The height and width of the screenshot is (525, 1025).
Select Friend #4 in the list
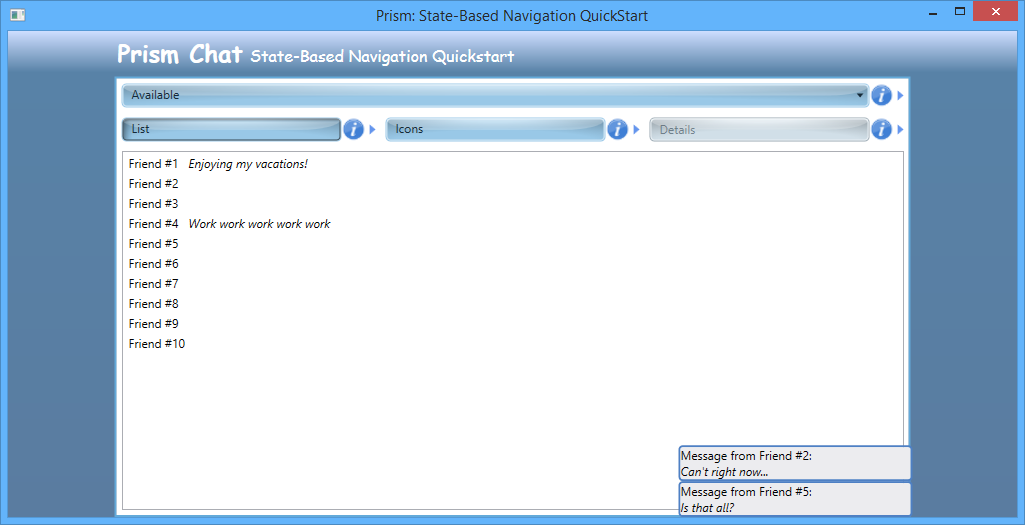pos(154,224)
